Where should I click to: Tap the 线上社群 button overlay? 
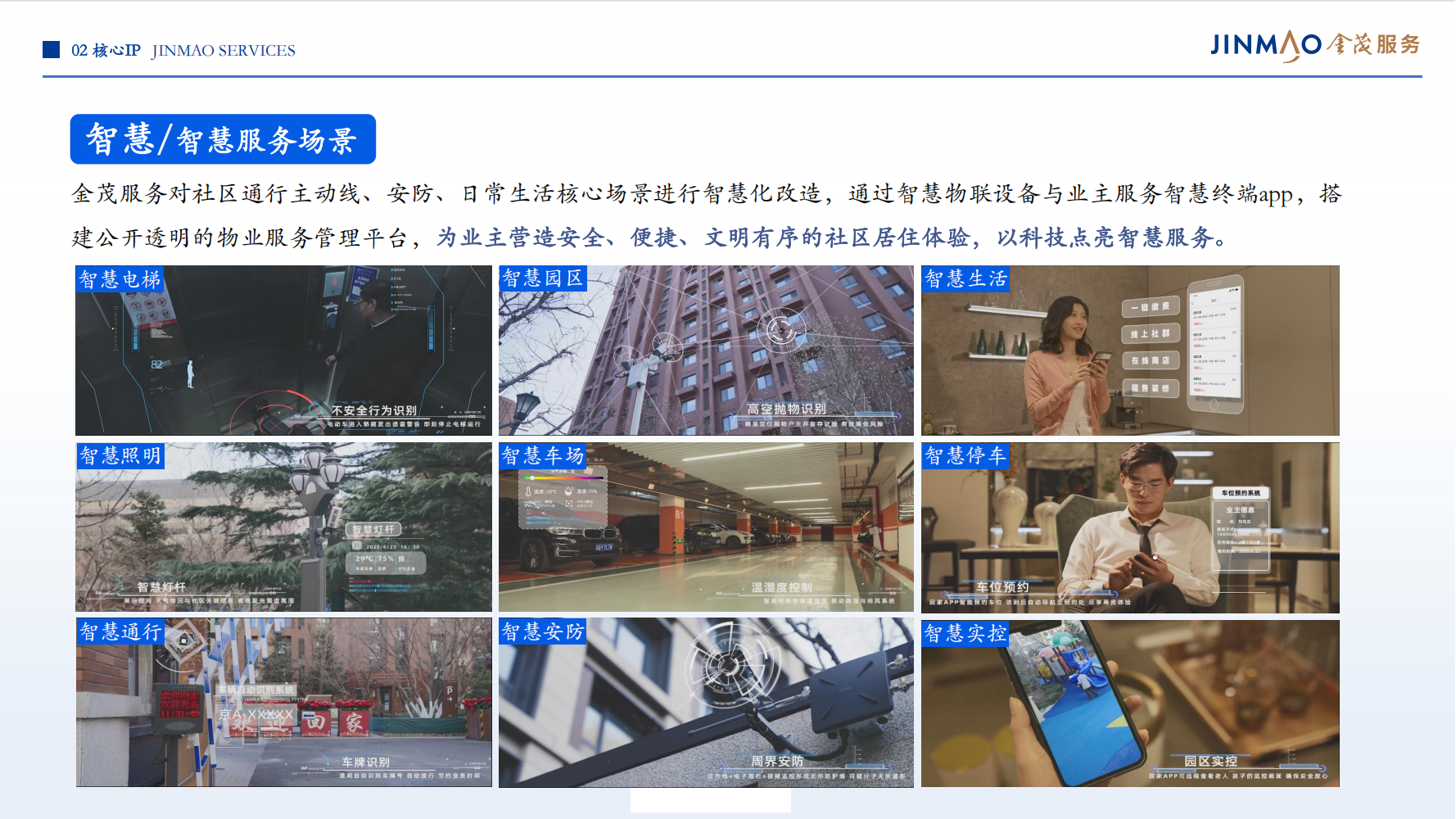[x=1151, y=333]
